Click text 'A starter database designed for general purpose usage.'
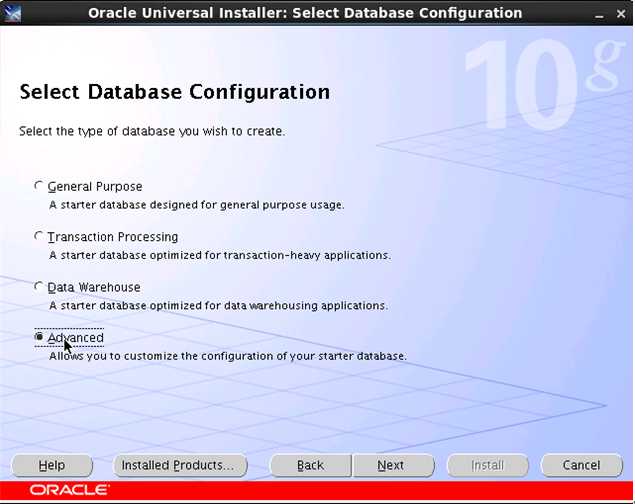 coord(197,205)
